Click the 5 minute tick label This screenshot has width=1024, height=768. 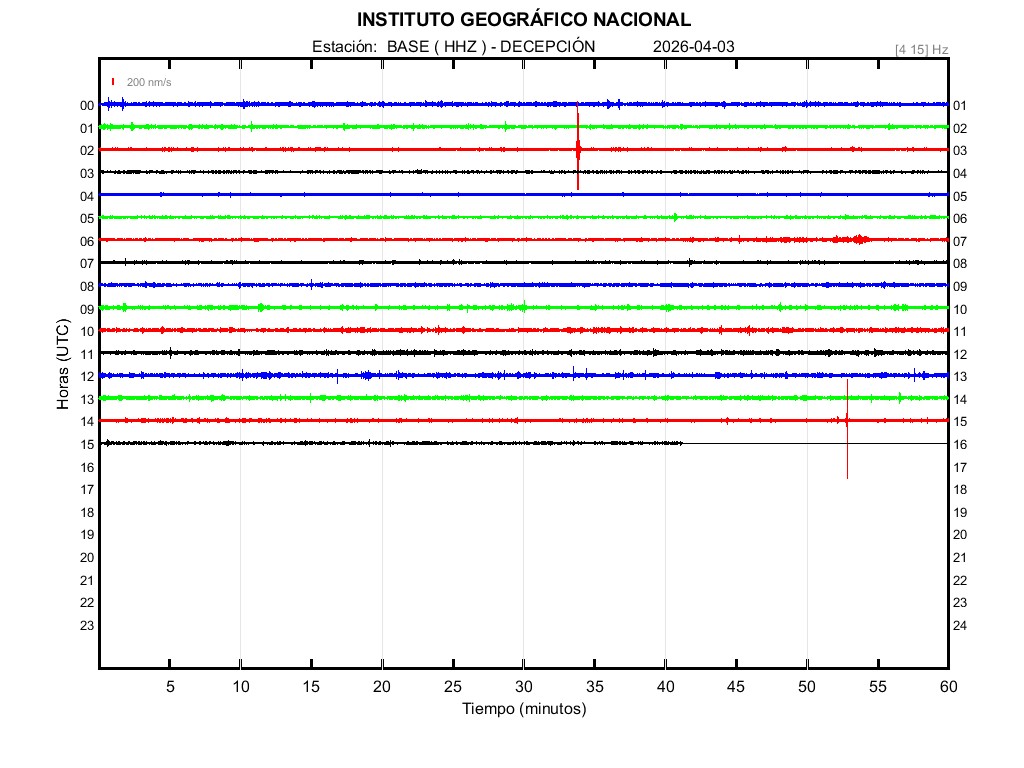point(170,686)
